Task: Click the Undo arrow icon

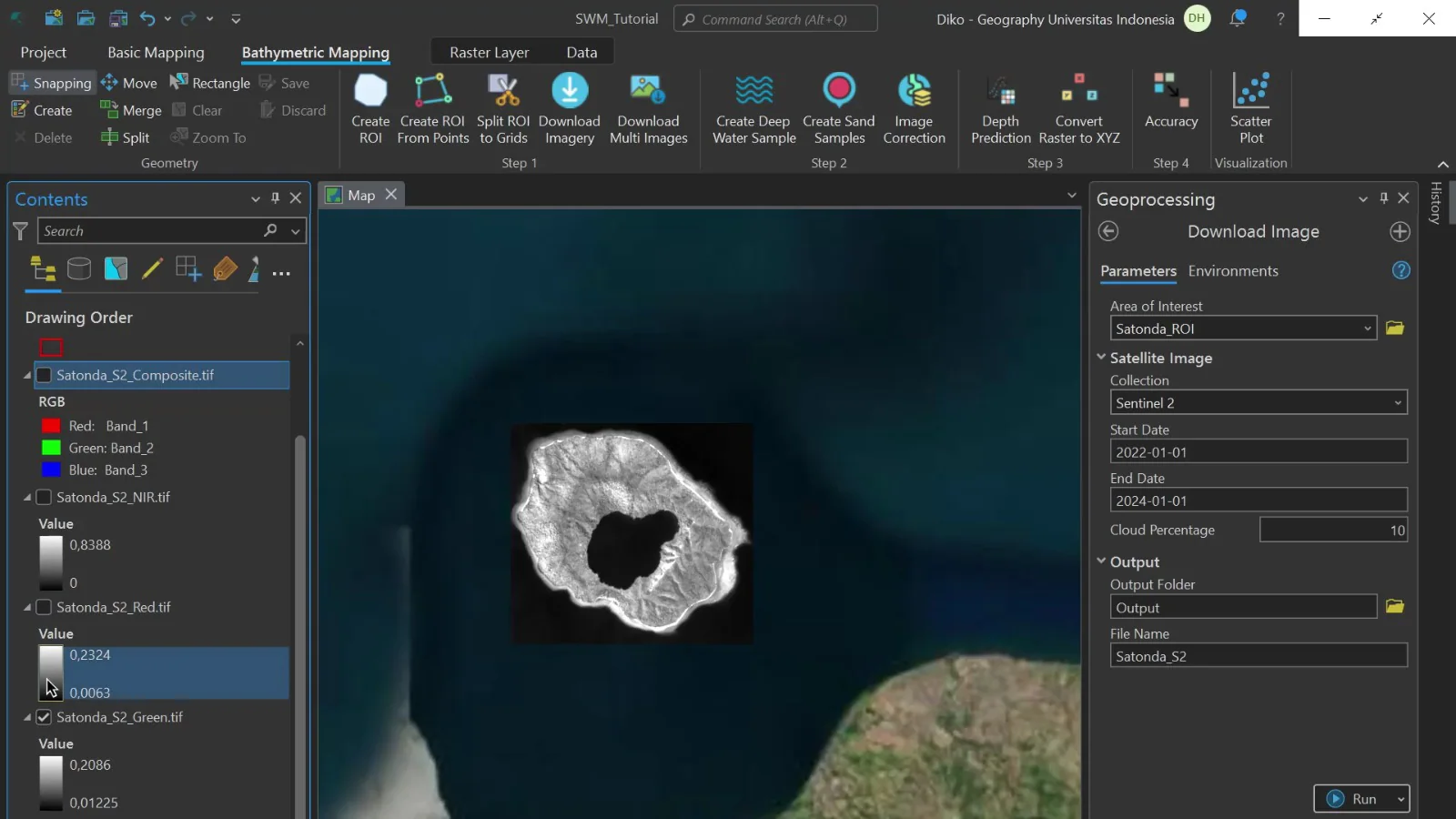Action: pyautogui.click(x=147, y=18)
